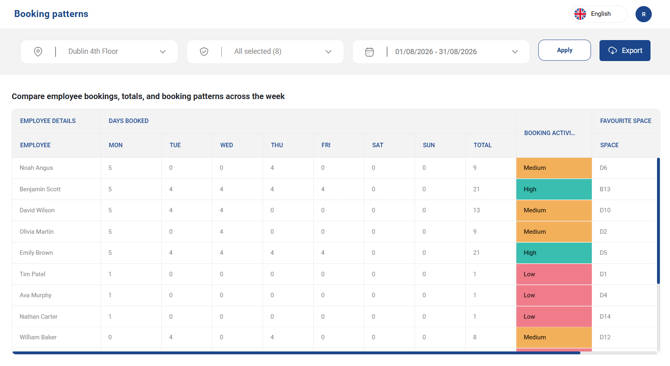Click Noah Angus's Medium activity cell
The height and width of the screenshot is (366, 670).
tap(554, 168)
